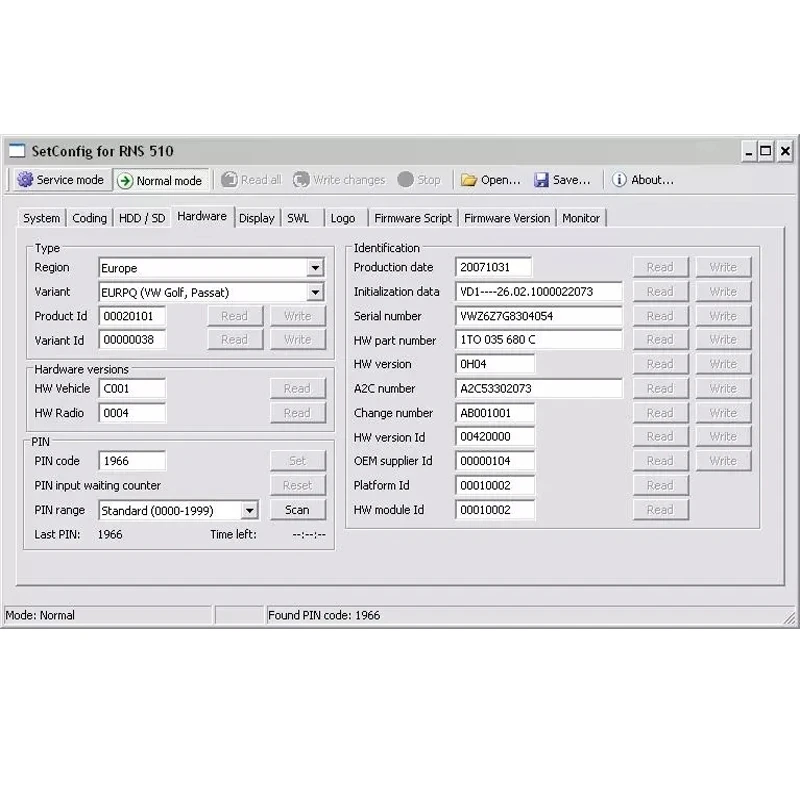Click the HW version field
This screenshot has width=800, height=800.
click(495, 364)
